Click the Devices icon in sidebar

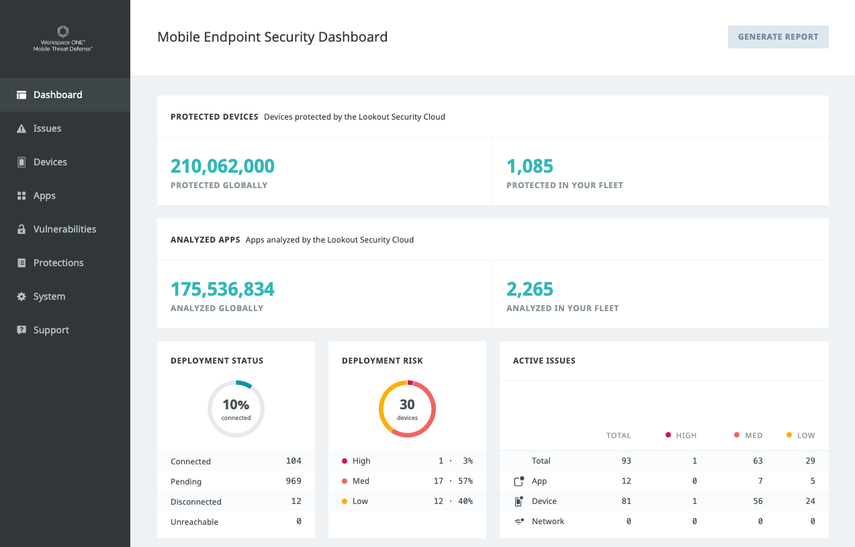pyautogui.click(x=21, y=162)
